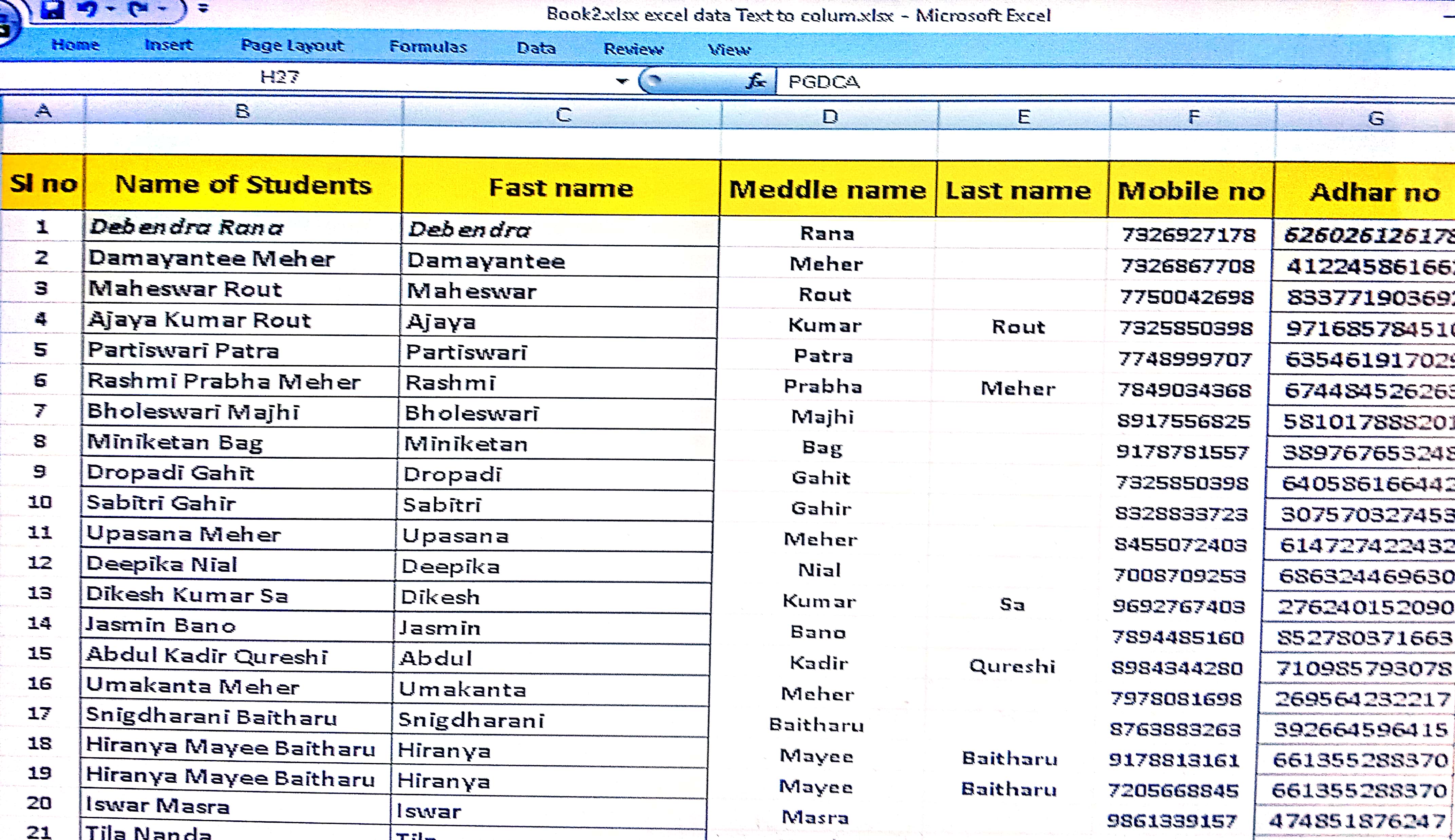Expand Customize Quick Access Toolbar menu
The width and height of the screenshot is (1455, 840).
203,8
